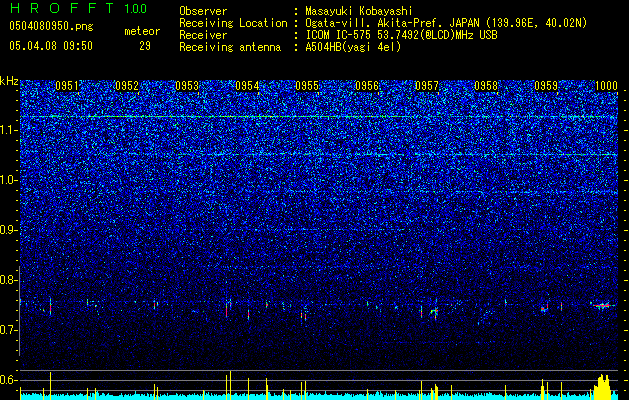The height and width of the screenshot is (400, 629).
Task: Click the 'Observer' field label
Action: [203, 11]
